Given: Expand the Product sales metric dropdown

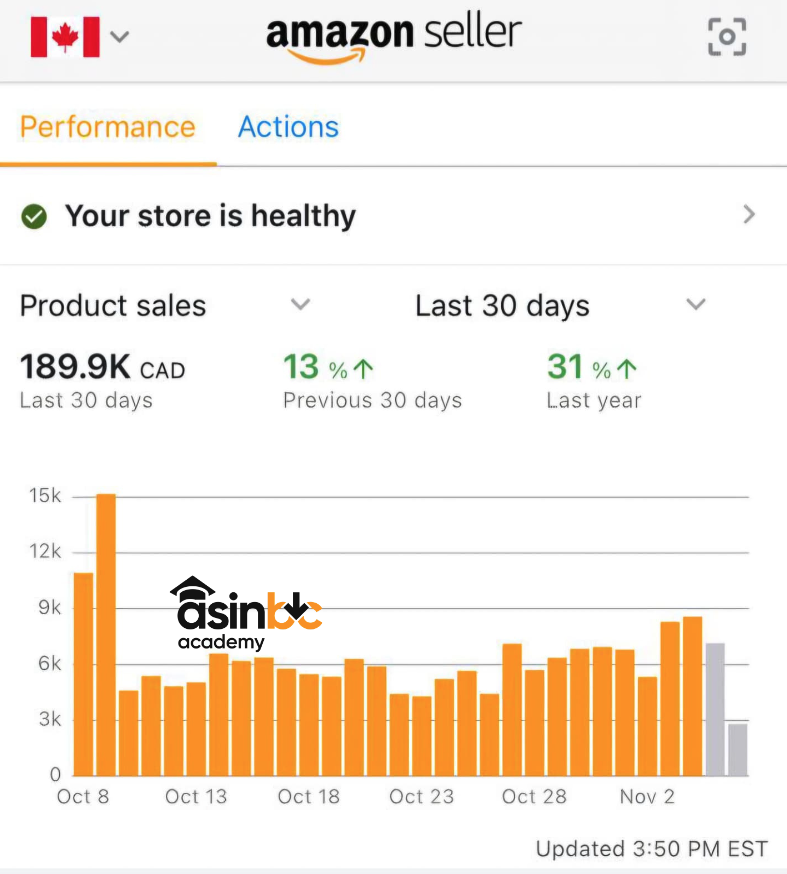Looking at the screenshot, I should [x=300, y=305].
